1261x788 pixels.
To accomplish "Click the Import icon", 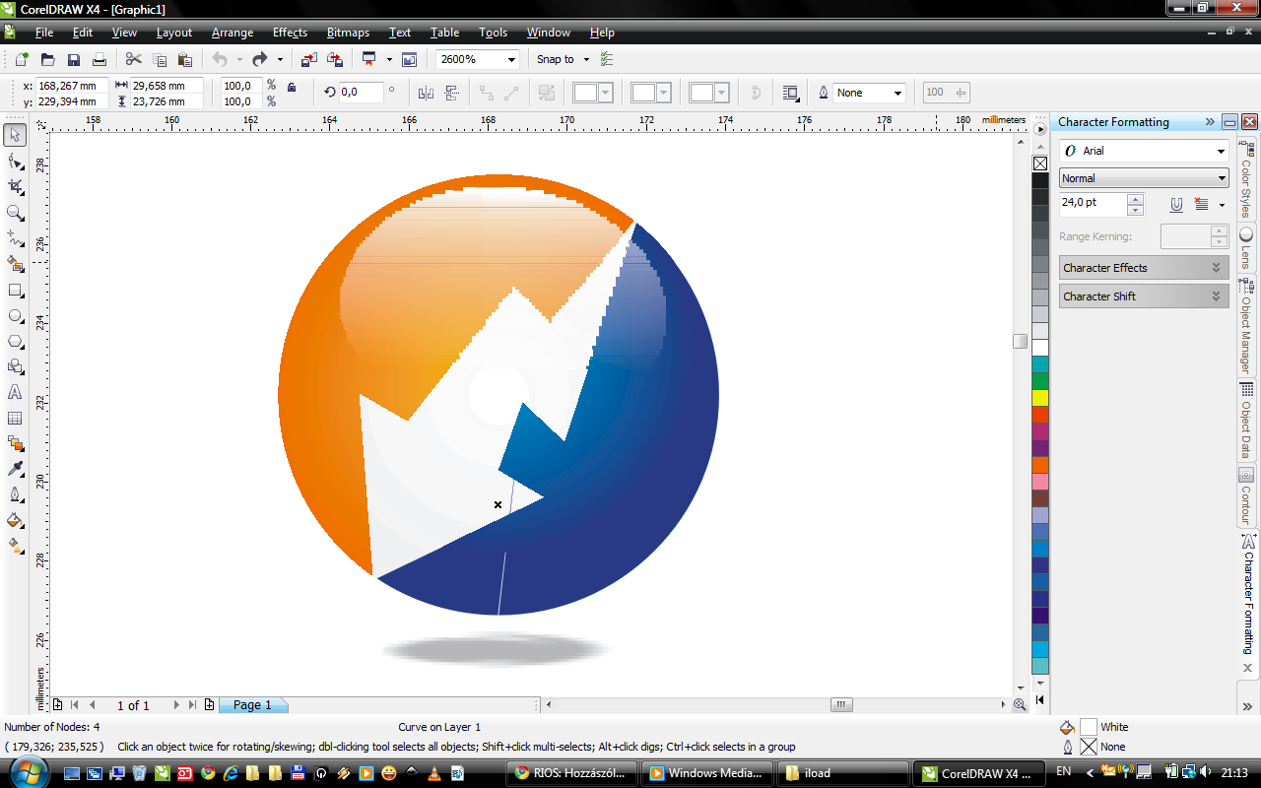I will point(309,60).
